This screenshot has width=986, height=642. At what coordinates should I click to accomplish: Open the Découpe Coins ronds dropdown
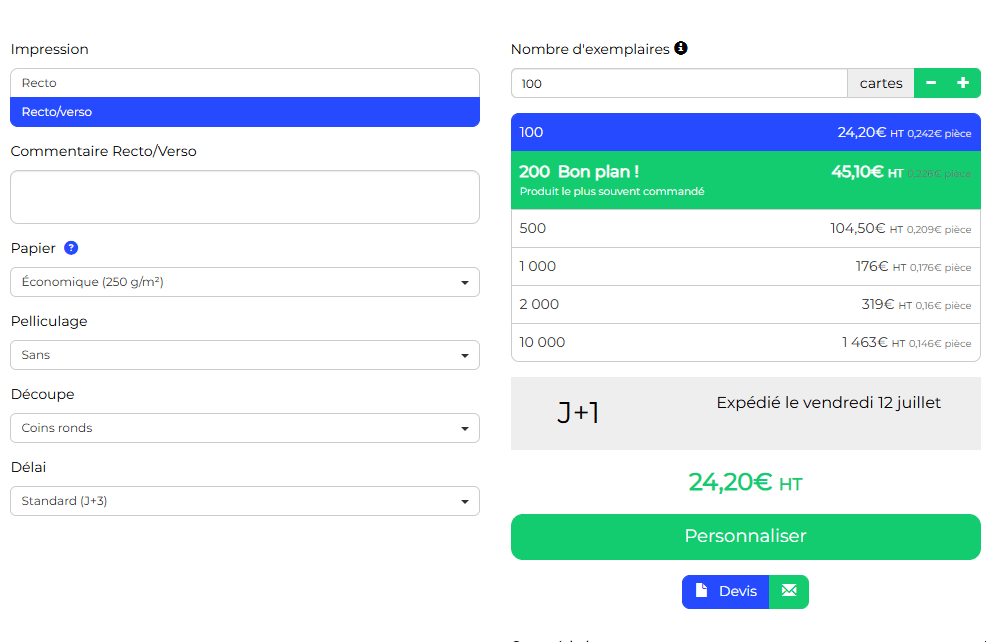tap(245, 428)
